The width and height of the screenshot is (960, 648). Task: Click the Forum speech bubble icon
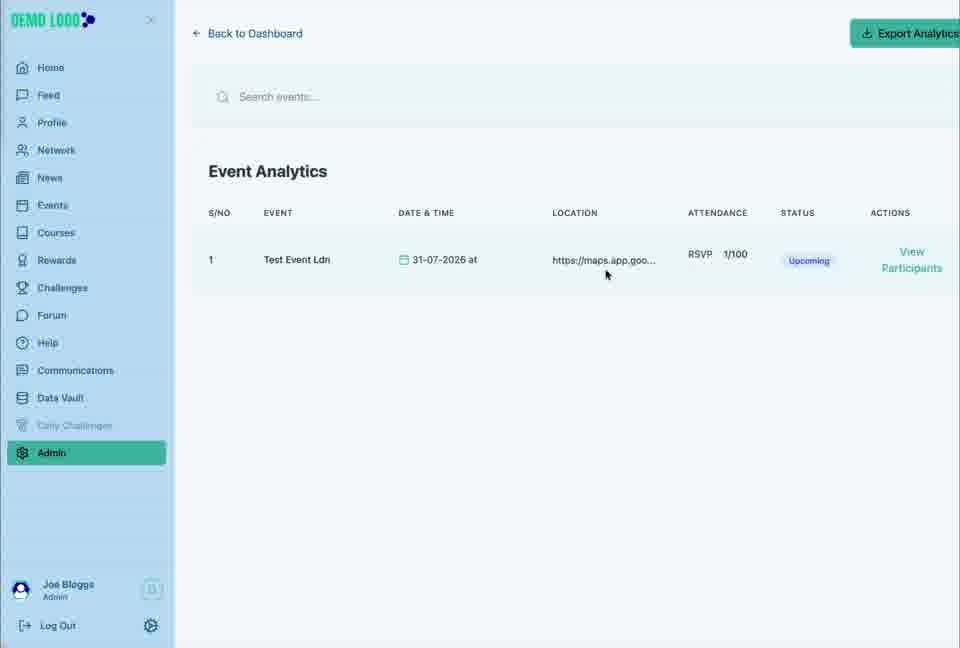(22, 315)
